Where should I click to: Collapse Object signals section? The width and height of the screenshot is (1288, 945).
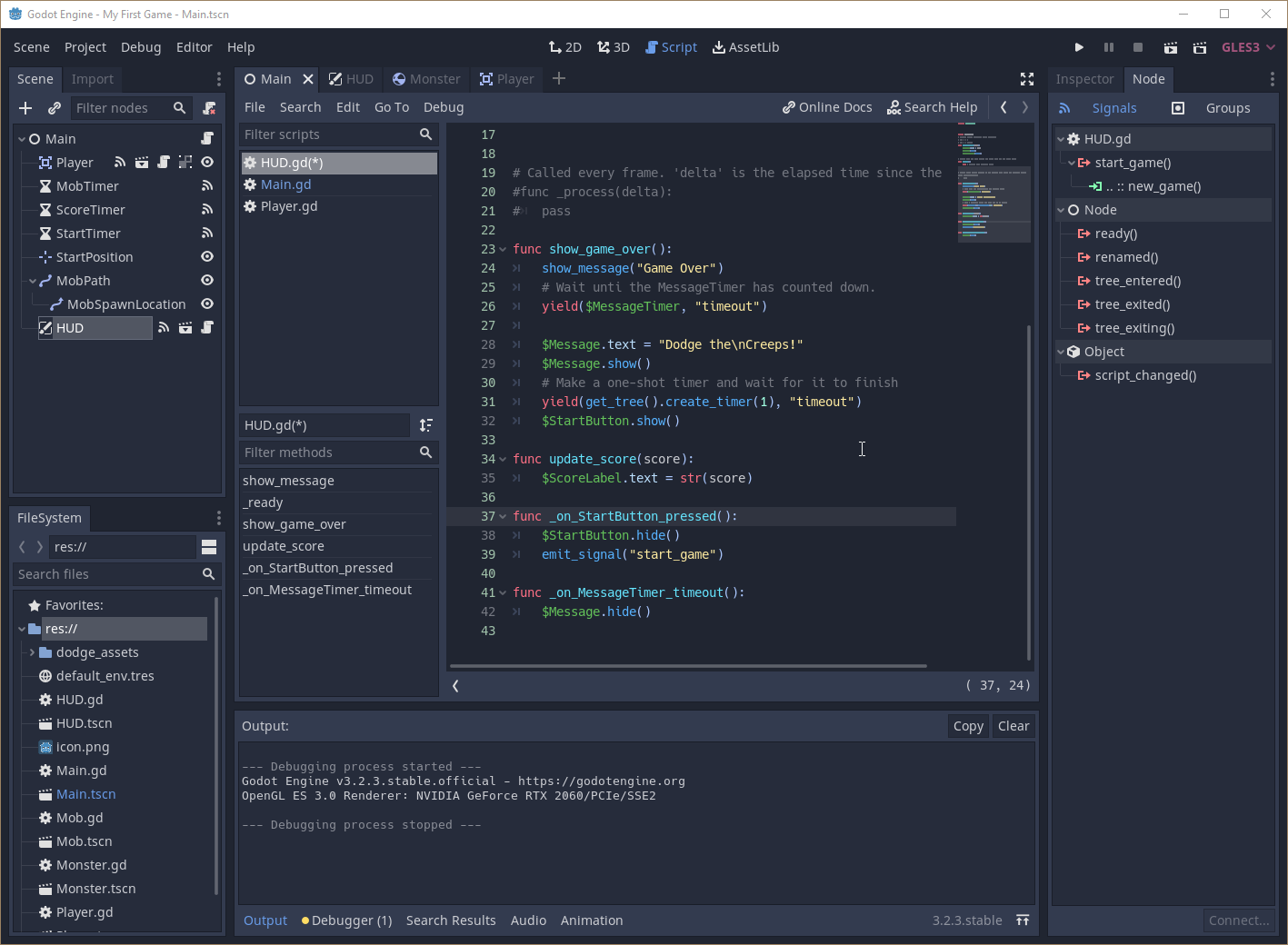coord(1060,352)
